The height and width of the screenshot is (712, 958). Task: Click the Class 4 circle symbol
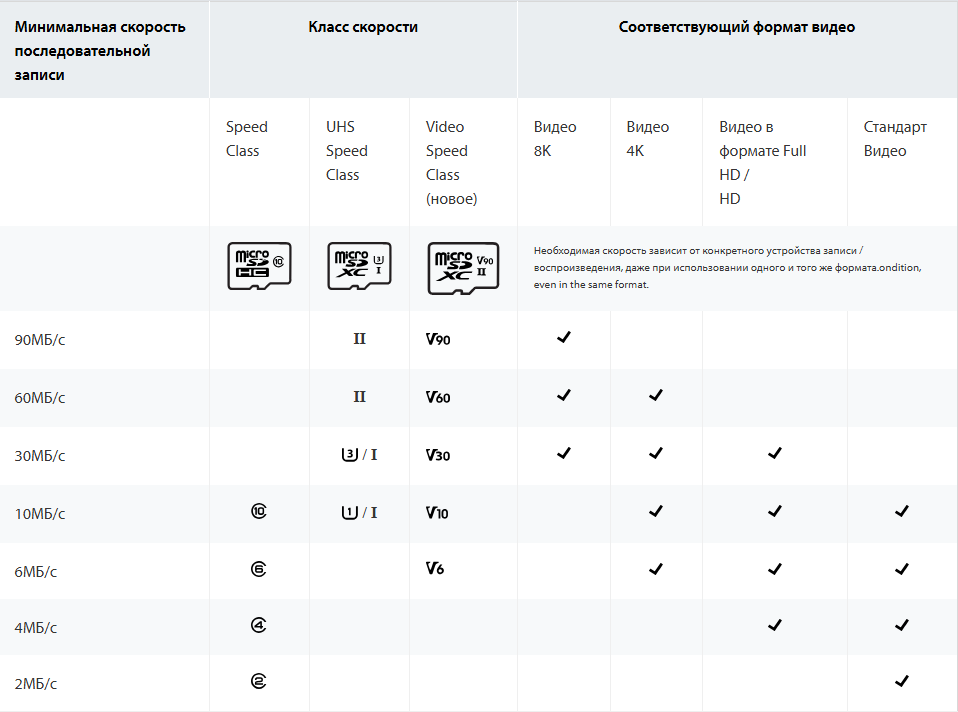(x=259, y=626)
